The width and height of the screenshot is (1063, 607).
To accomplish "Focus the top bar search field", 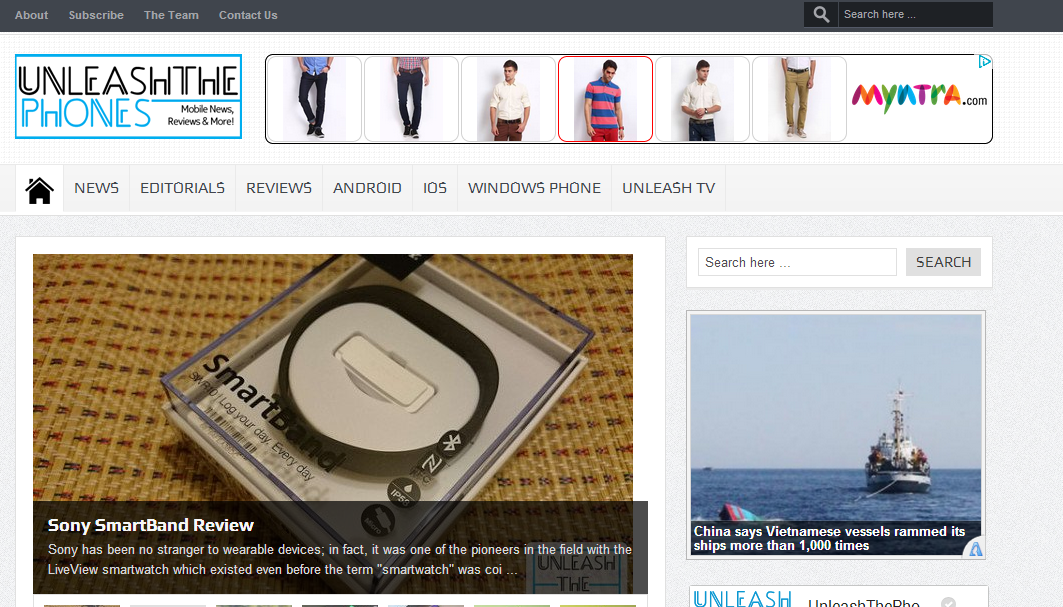I will [x=915, y=14].
